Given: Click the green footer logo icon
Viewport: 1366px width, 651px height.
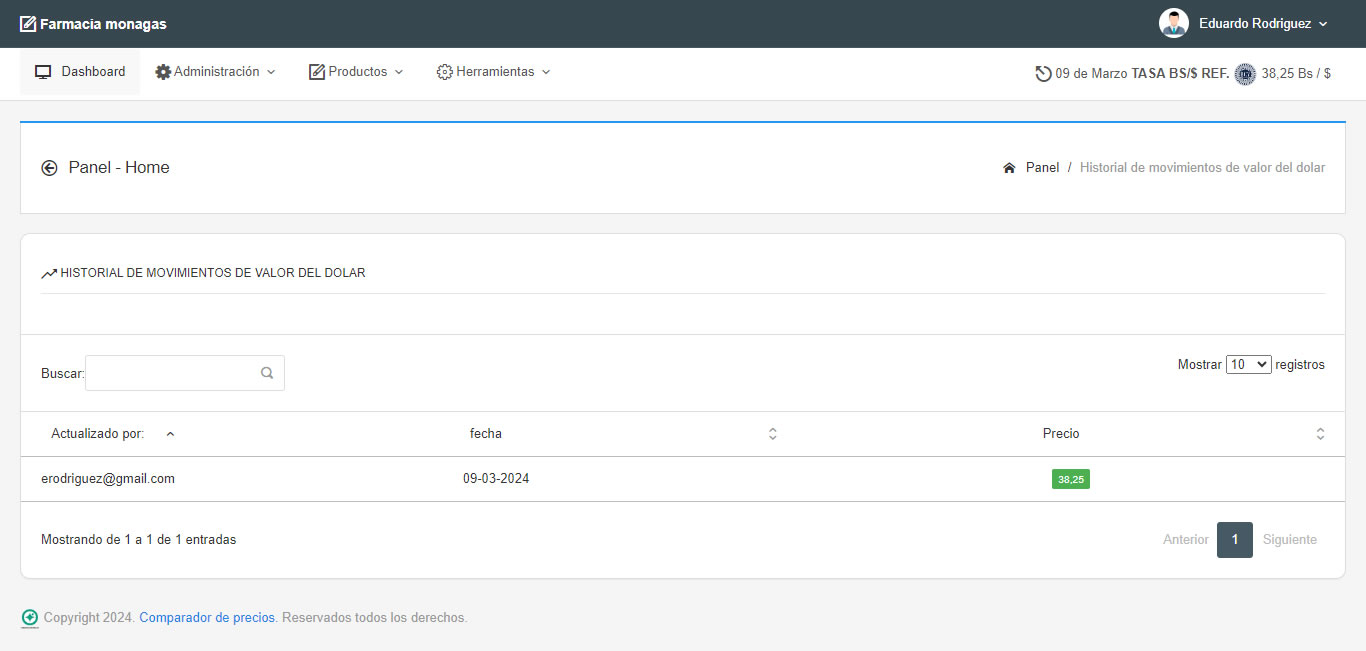Looking at the screenshot, I should tap(30, 618).
